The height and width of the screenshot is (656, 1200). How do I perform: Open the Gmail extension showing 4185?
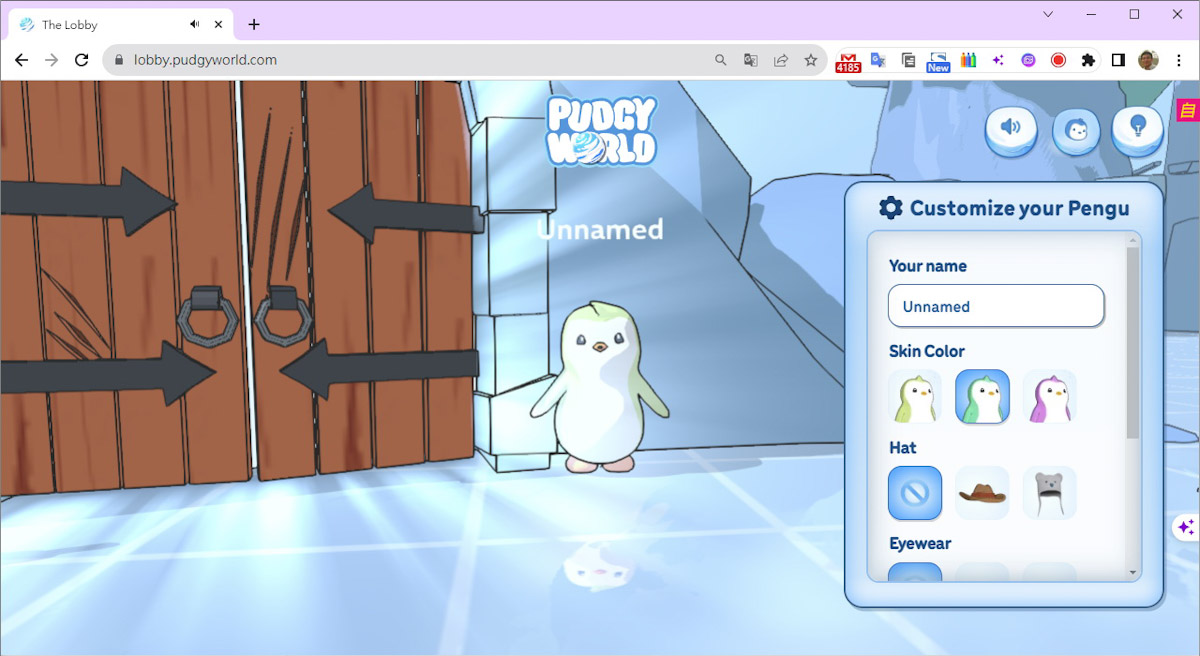point(848,61)
